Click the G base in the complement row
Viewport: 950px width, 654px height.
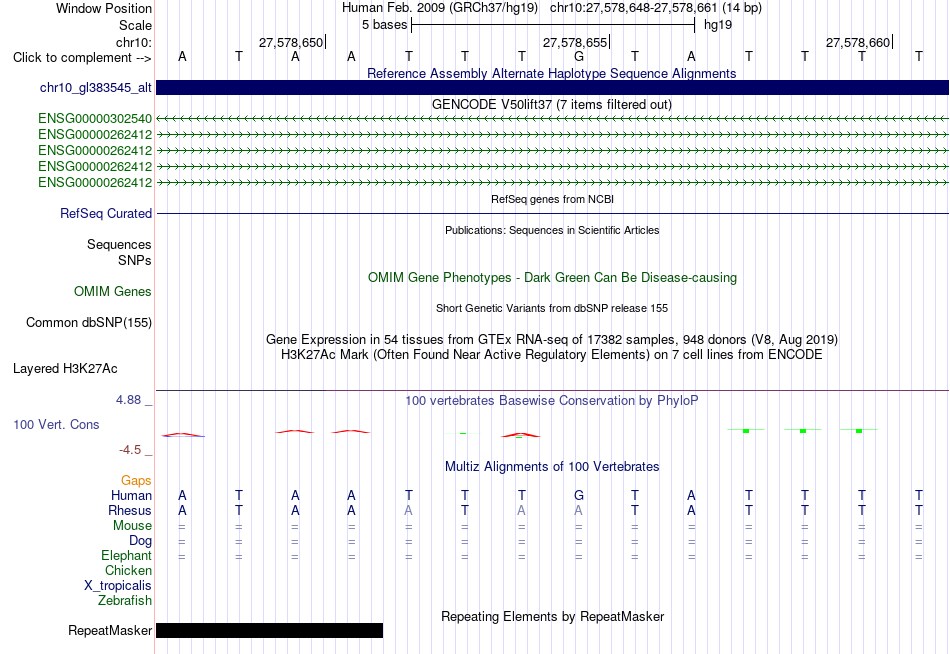[579, 56]
